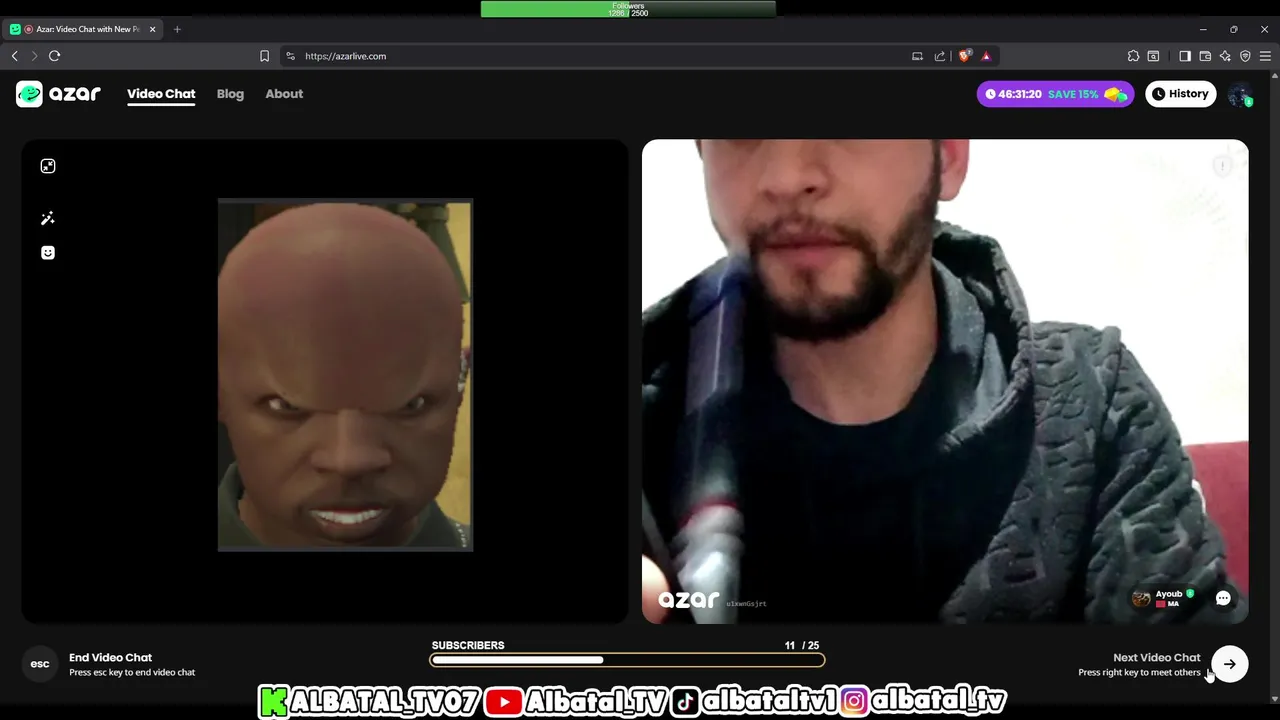This screenshot has width=1280, height=720.
Task: Select the Azar Video Chat browser tab
Action: pyautogui.click(x=84, y=29)
